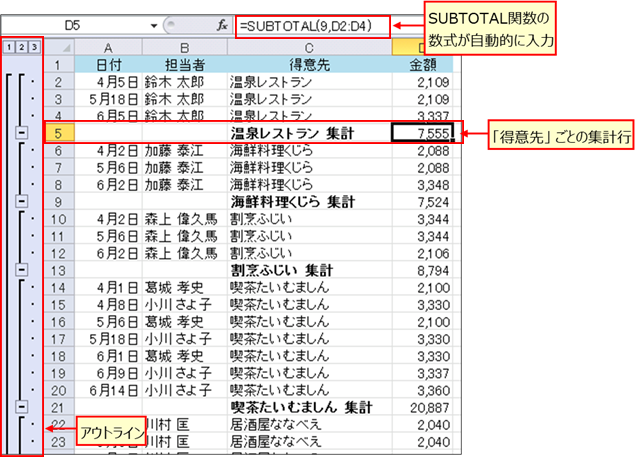
Task: Select cell with value 7,524
Action: [422, 202]
